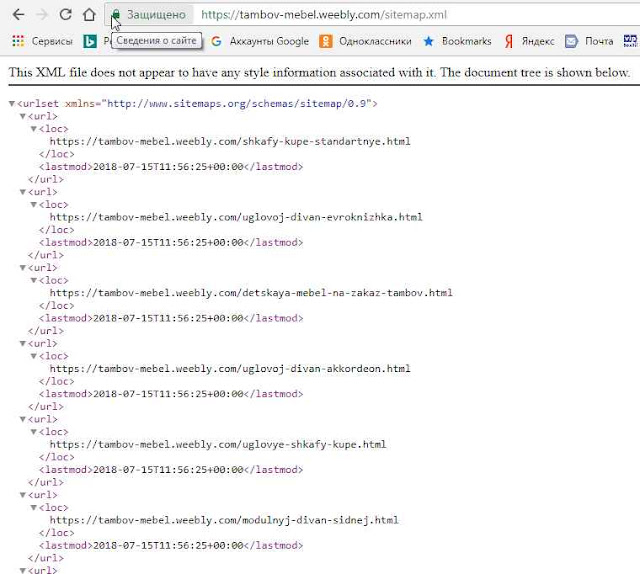Open the Сервисы apps bookmark
Screen dimensions: 640x574
[x=43, y=41]
